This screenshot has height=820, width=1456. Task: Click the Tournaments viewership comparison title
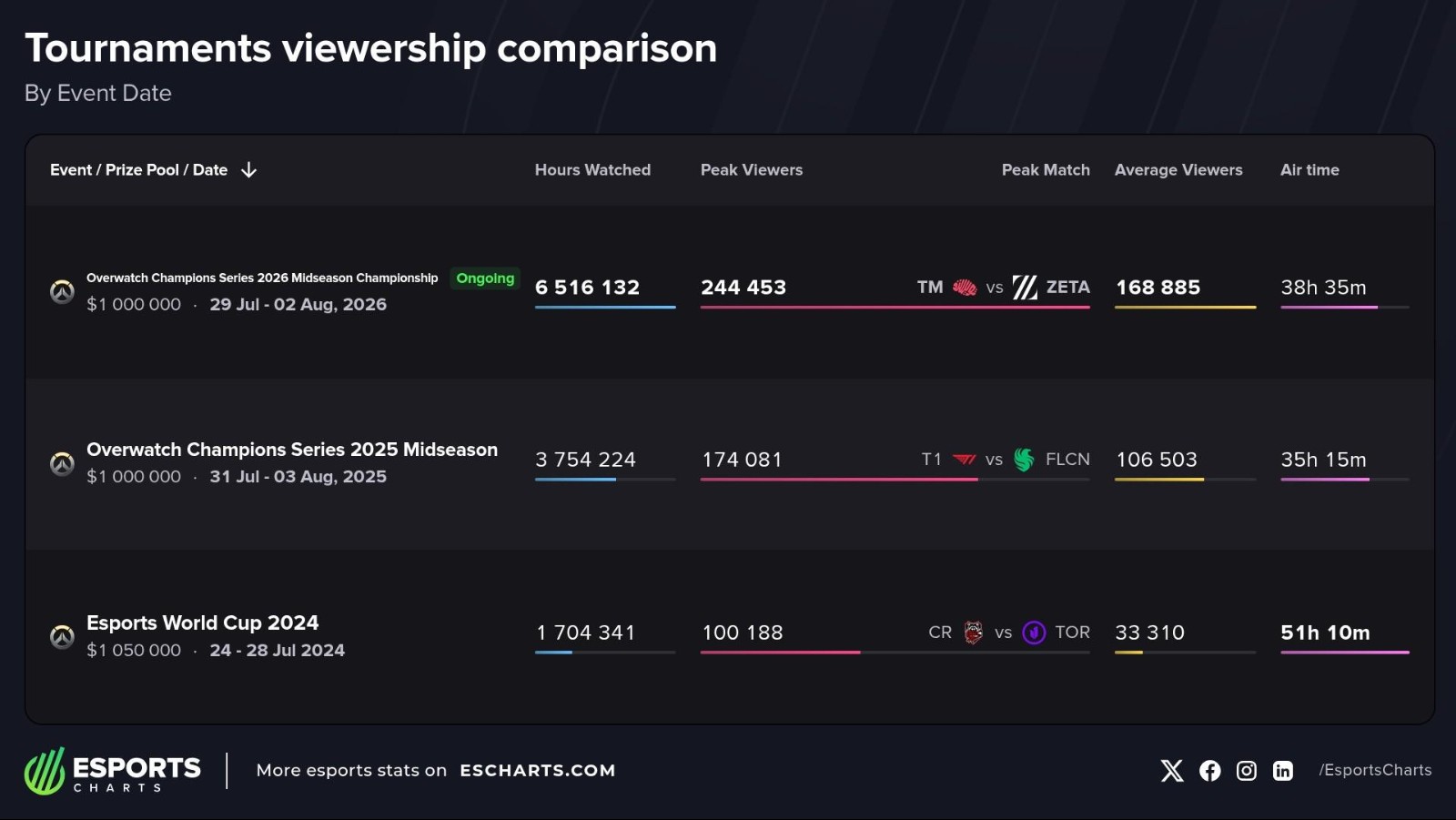(x=371, y=48)
